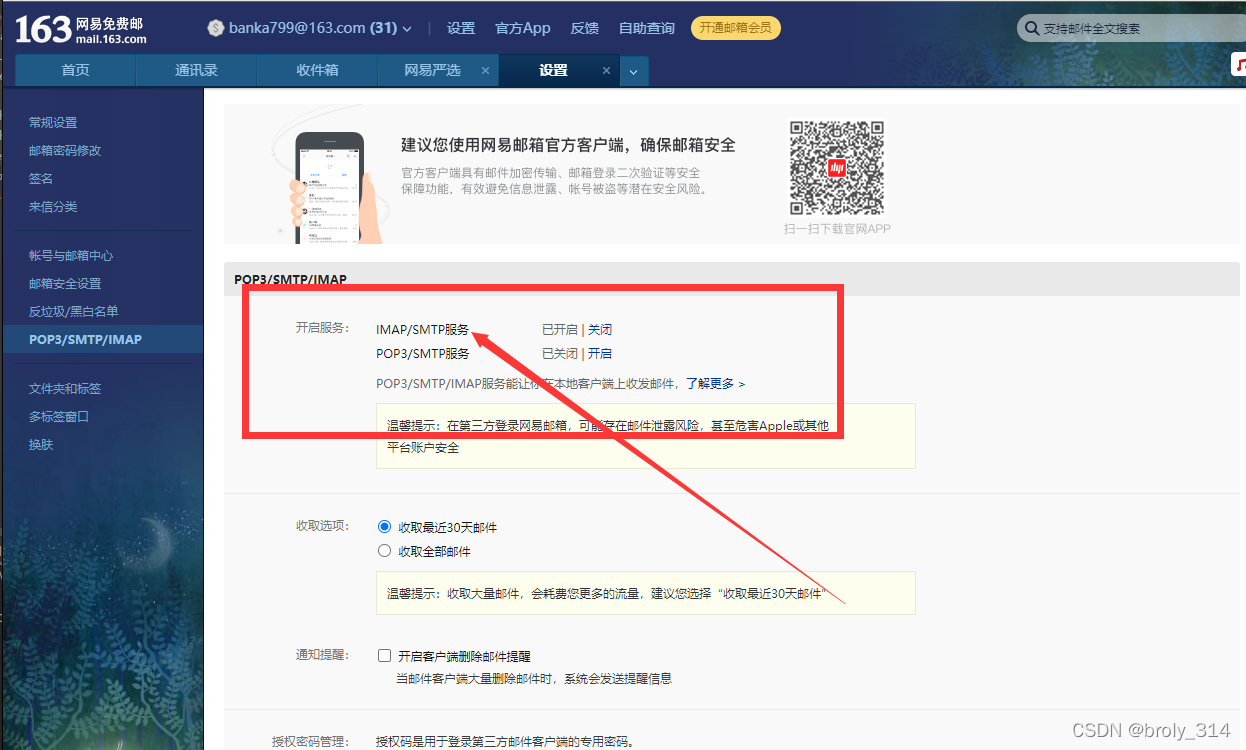Select the 收取全部邮件 radio button
Viewport: 1246px width, 750px height.
pyautogui.click(x=384, y=551)
